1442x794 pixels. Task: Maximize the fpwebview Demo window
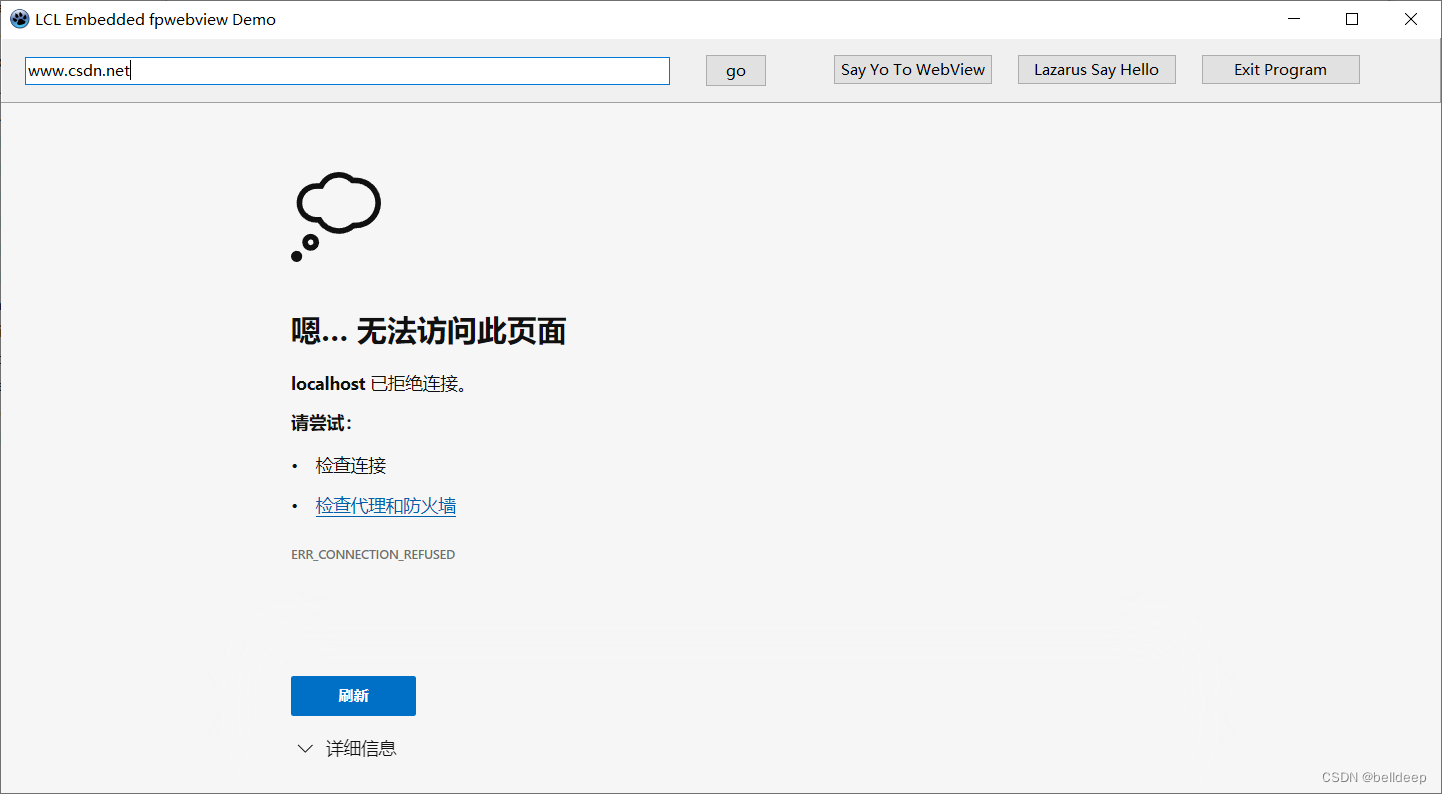click(1352, 19)
